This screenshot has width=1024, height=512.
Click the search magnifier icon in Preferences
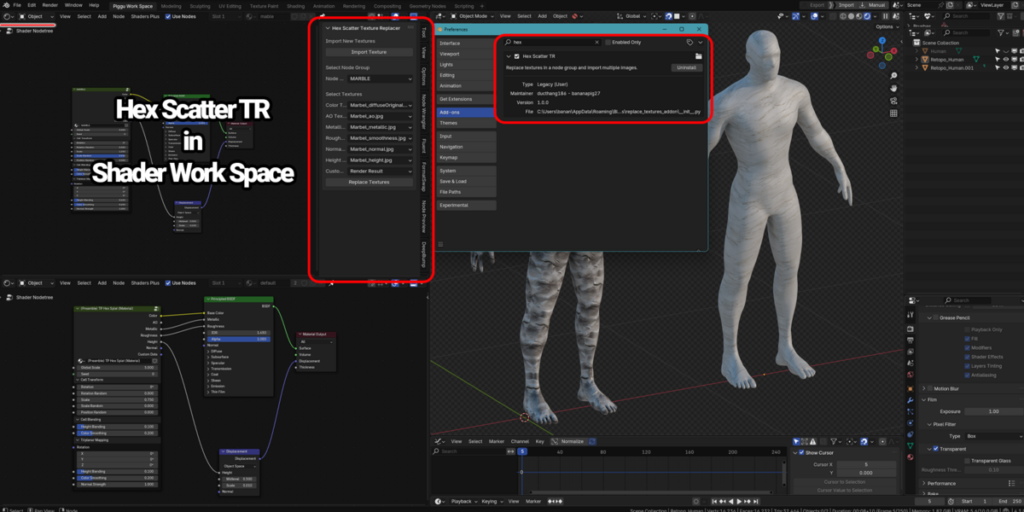pos(507,42)
